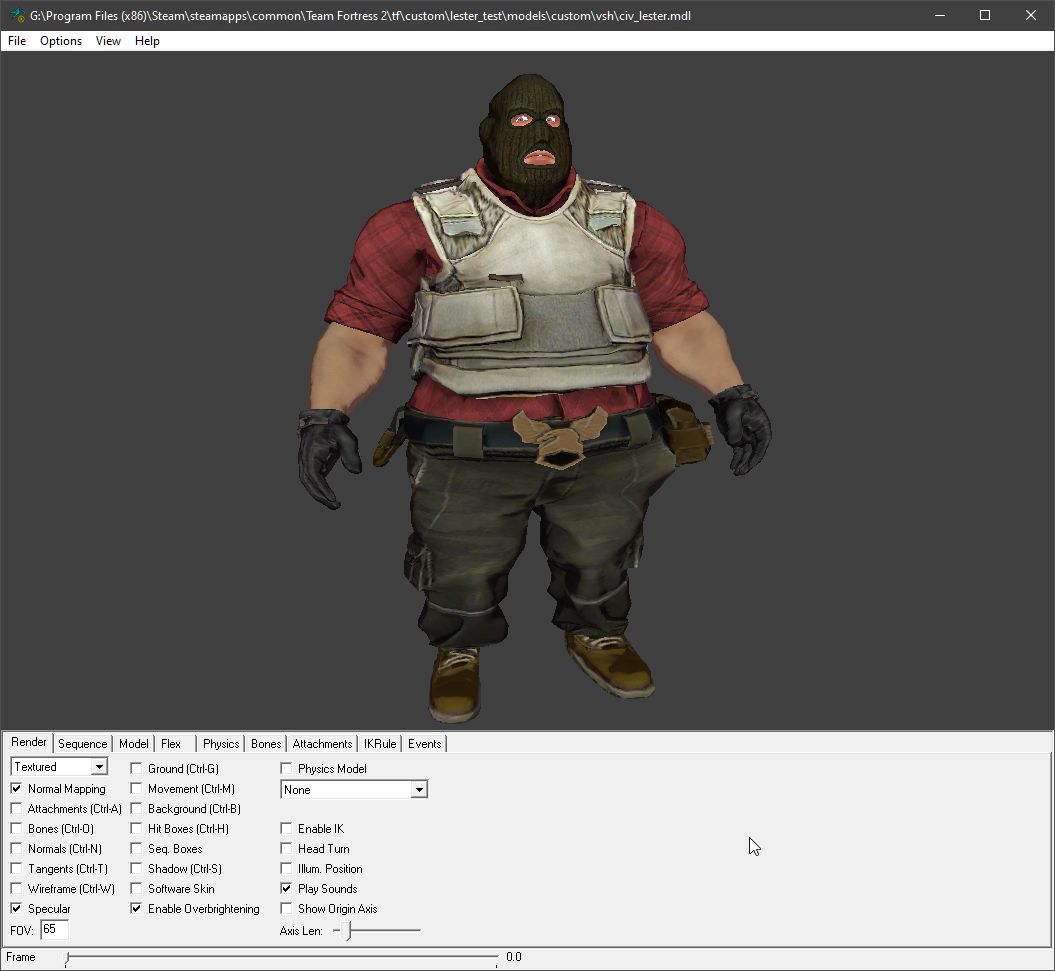1055x971 pixels.
Task: Enable Background (Ctrl-B) checkbox
Action: pyautogui.click(x=136, y=808)
